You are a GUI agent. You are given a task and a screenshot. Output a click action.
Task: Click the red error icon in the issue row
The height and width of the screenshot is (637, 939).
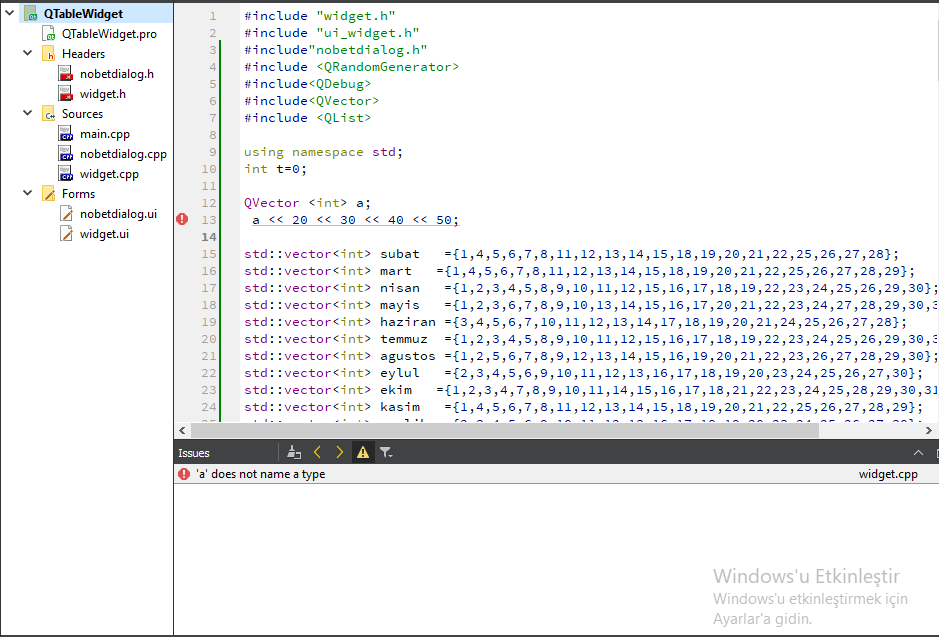click(184, 474)
